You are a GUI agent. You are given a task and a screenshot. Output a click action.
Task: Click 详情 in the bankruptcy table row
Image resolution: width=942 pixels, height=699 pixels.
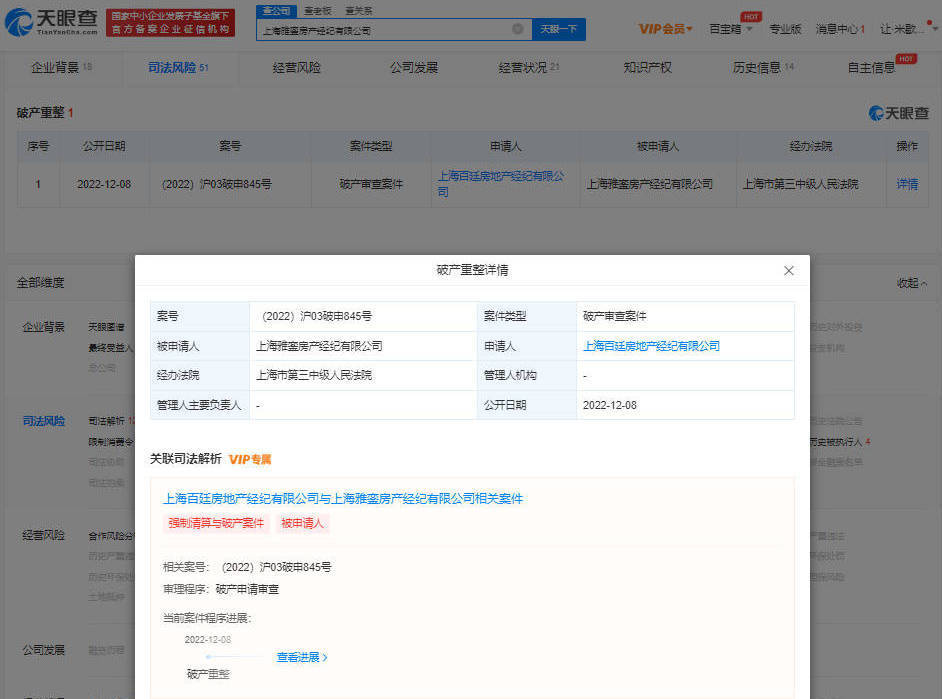tap(907, 184)
